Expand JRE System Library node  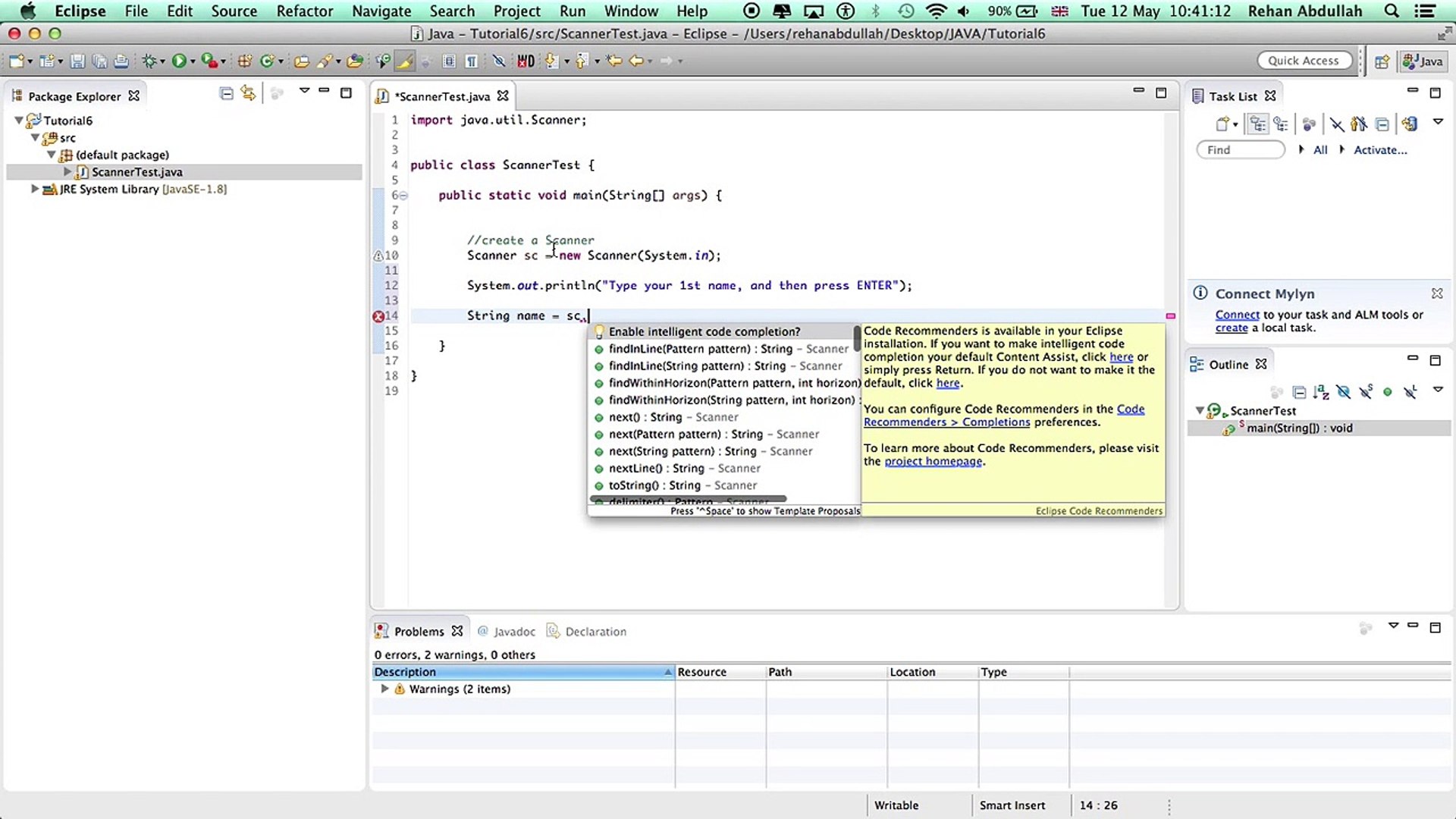(35, 189)
